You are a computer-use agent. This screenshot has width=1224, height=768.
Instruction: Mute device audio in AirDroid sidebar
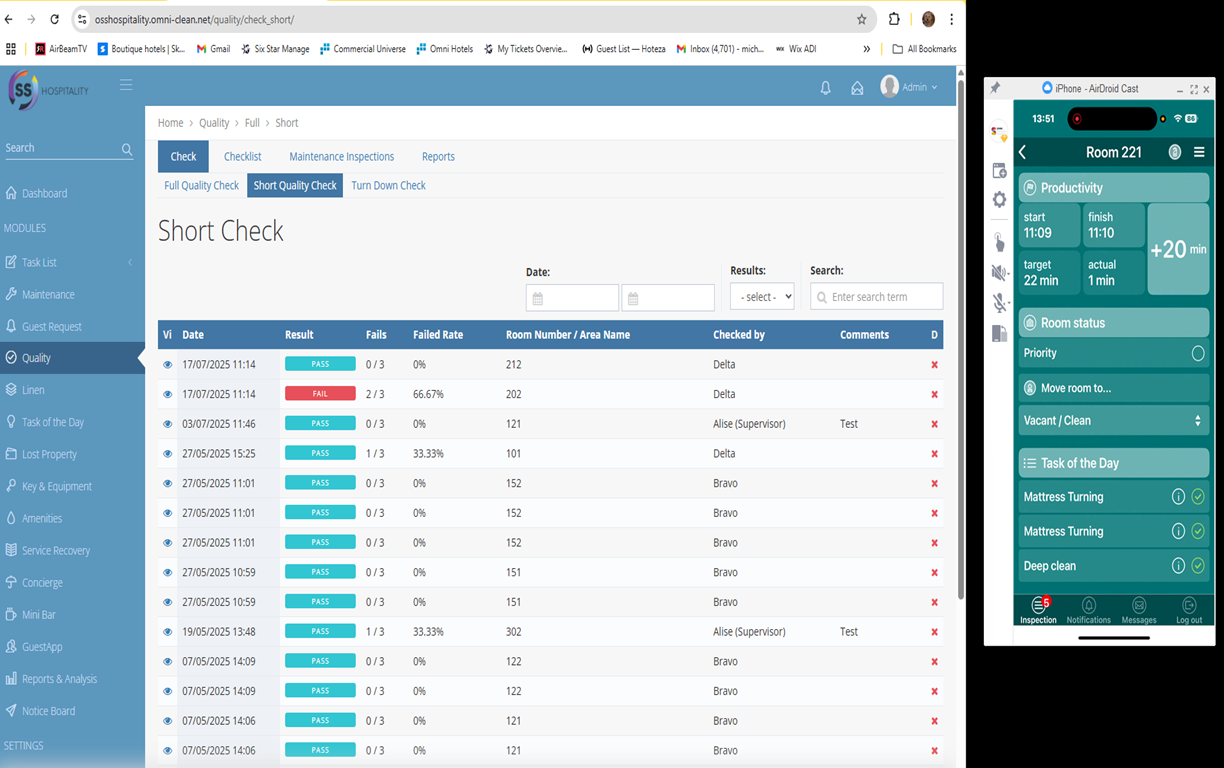pos(998,272)
